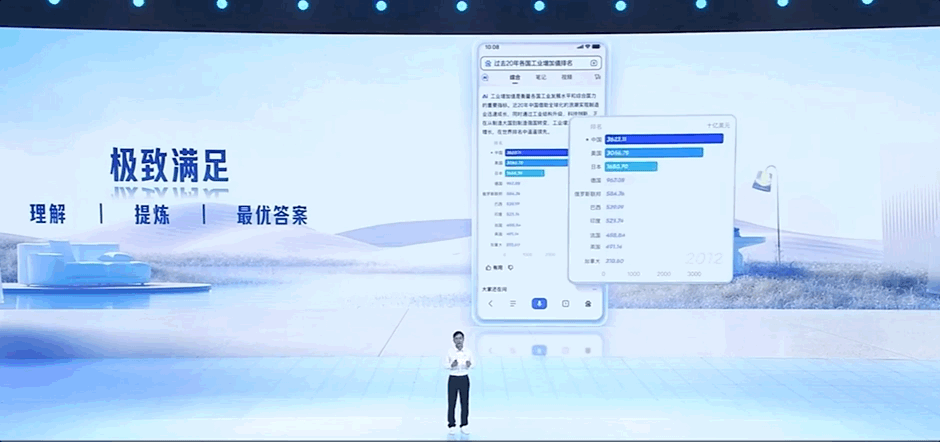Viewport: 940px width, 442px height.
Task: Click the 排名 header in enlarged chart card
Action: pyautogui.click(x=596, y=127)
